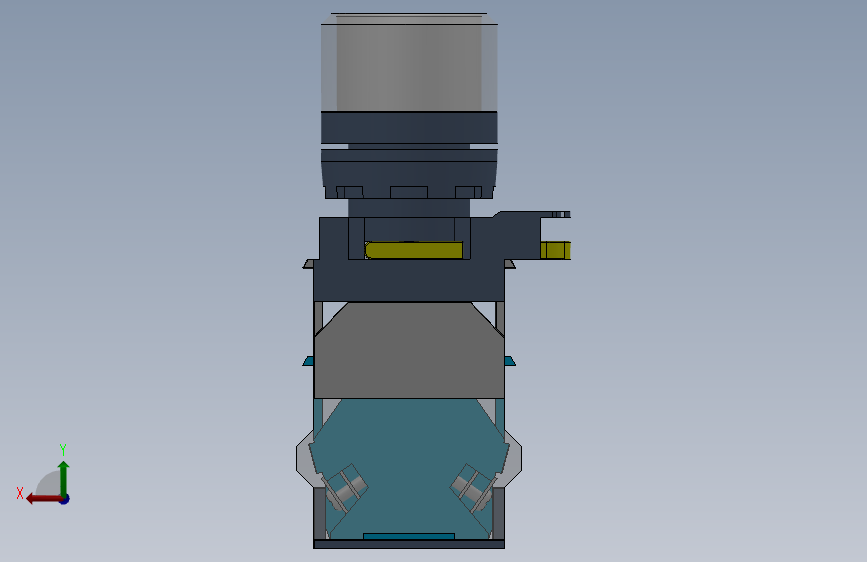Select the yellow bar in the center slot
The height and width of the screenshot is (562, 867).
414,250
